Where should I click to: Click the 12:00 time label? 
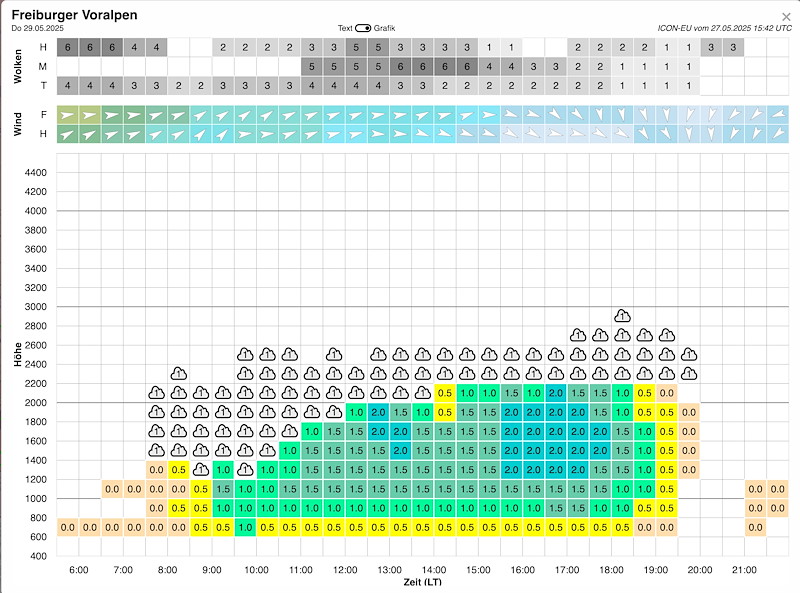tap(345, 570)
